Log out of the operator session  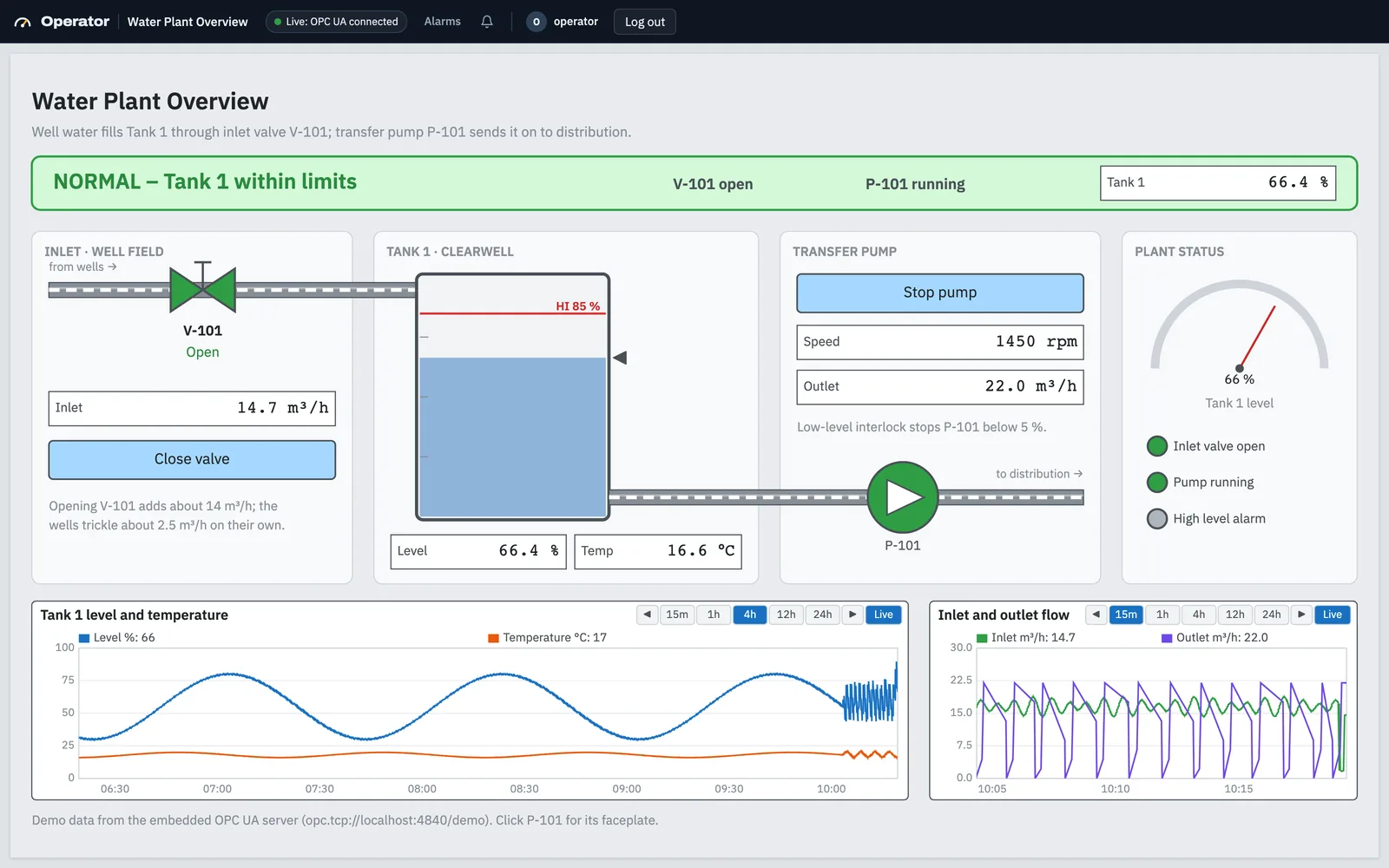tap(645, 22)
